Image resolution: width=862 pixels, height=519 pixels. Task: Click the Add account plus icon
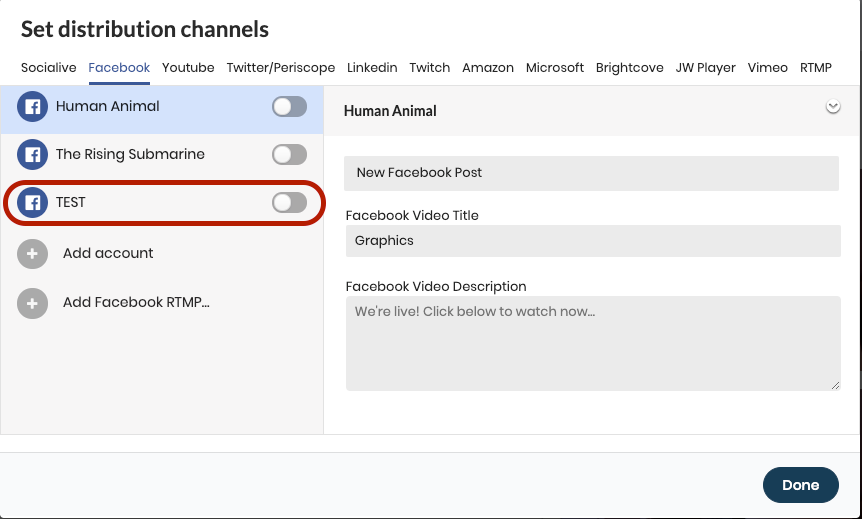pyautogui.click(x=32, y=253)
